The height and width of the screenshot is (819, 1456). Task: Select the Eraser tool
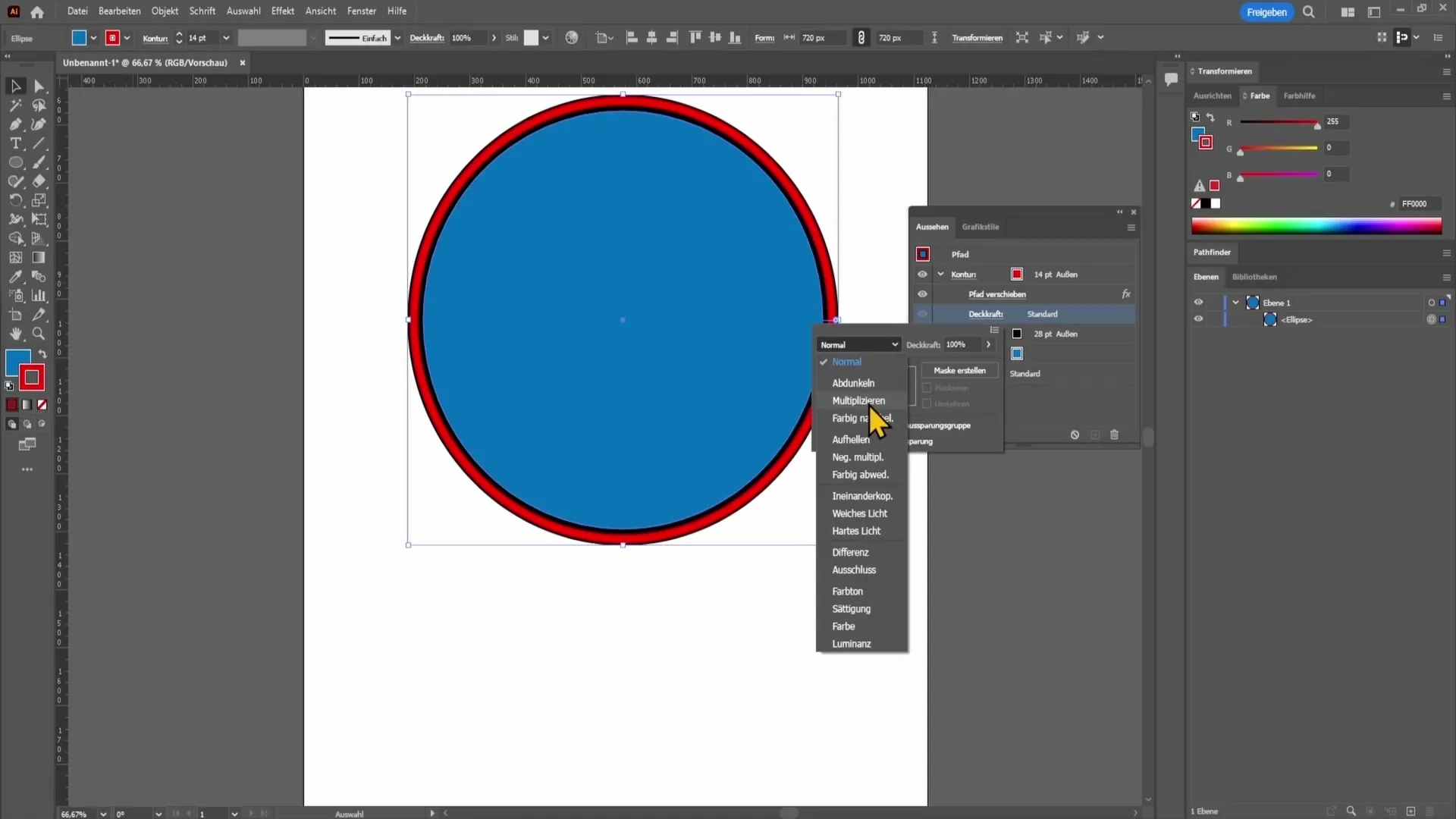(39, 181)
